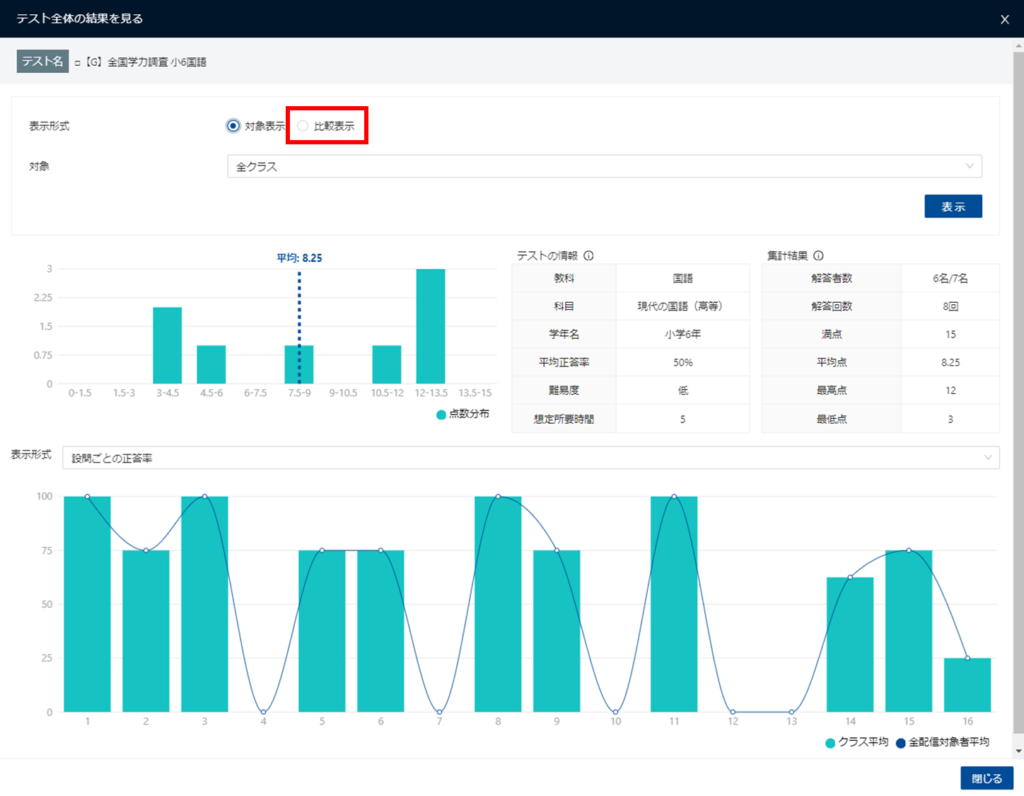Select the 比較表示 radio button

point(302,126)
